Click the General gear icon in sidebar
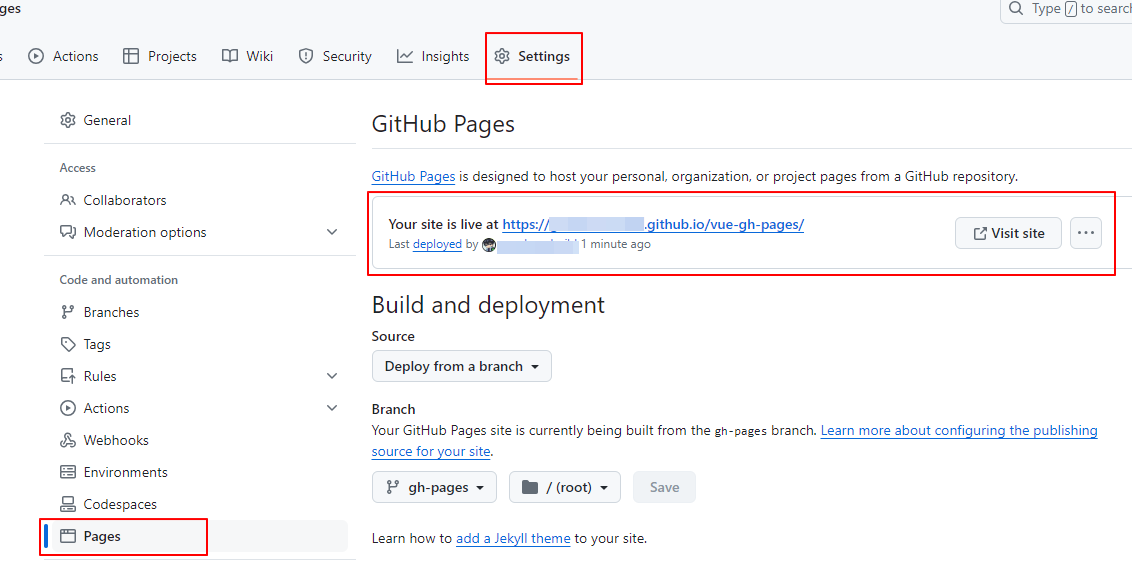The width and height of the screenshot is (1132, 575). point(68,120)
